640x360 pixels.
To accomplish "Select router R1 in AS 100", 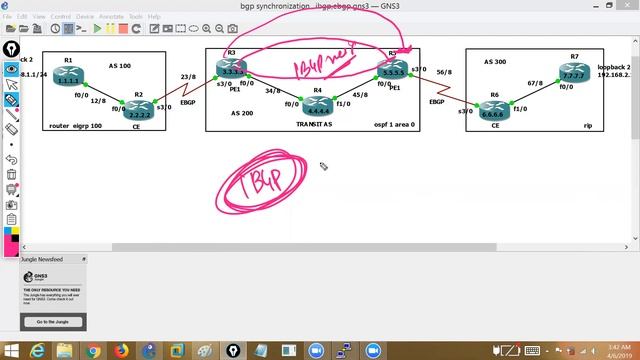I will [x=68, y=76].
